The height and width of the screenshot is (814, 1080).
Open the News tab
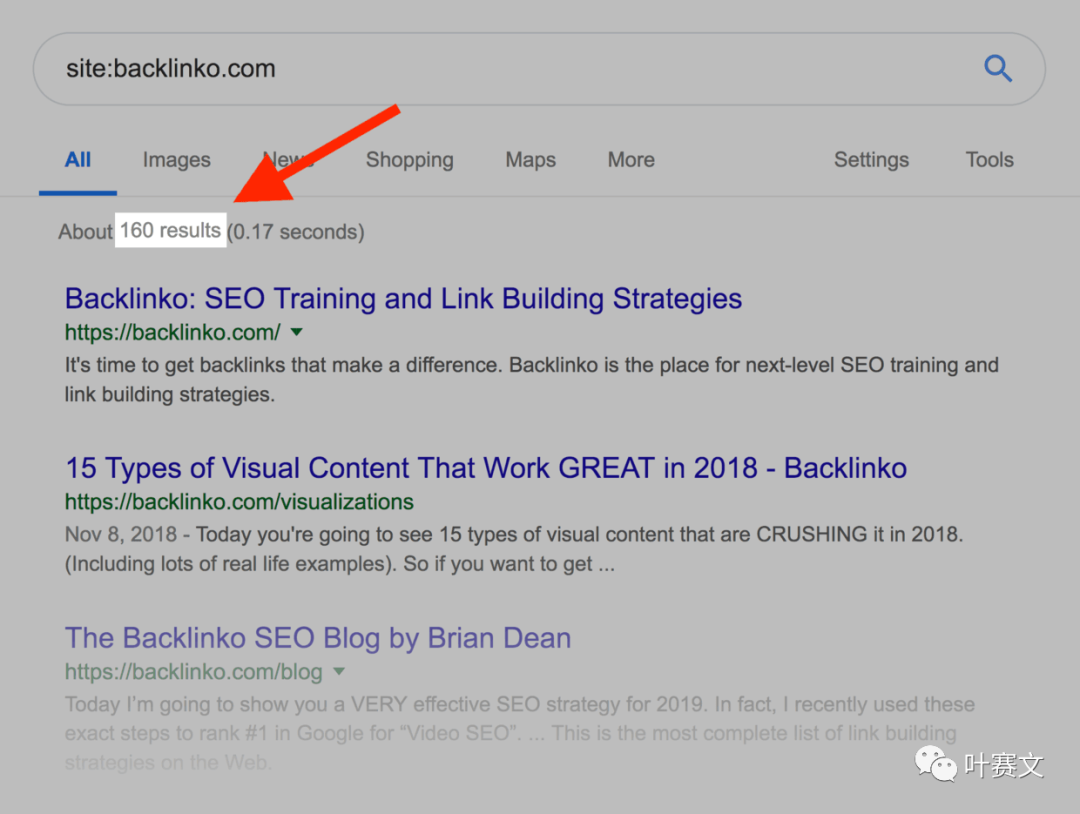(288, 160)
